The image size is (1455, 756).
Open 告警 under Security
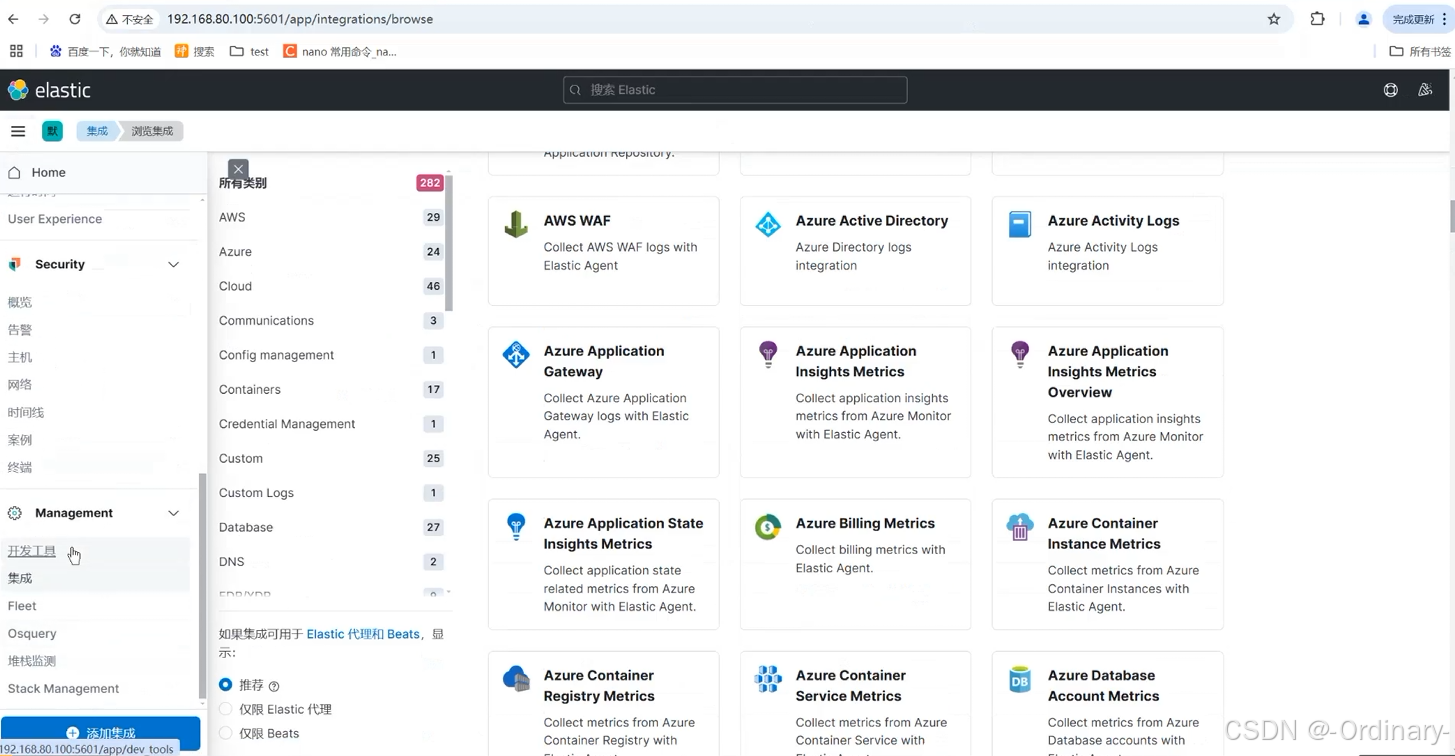[20, 330]
